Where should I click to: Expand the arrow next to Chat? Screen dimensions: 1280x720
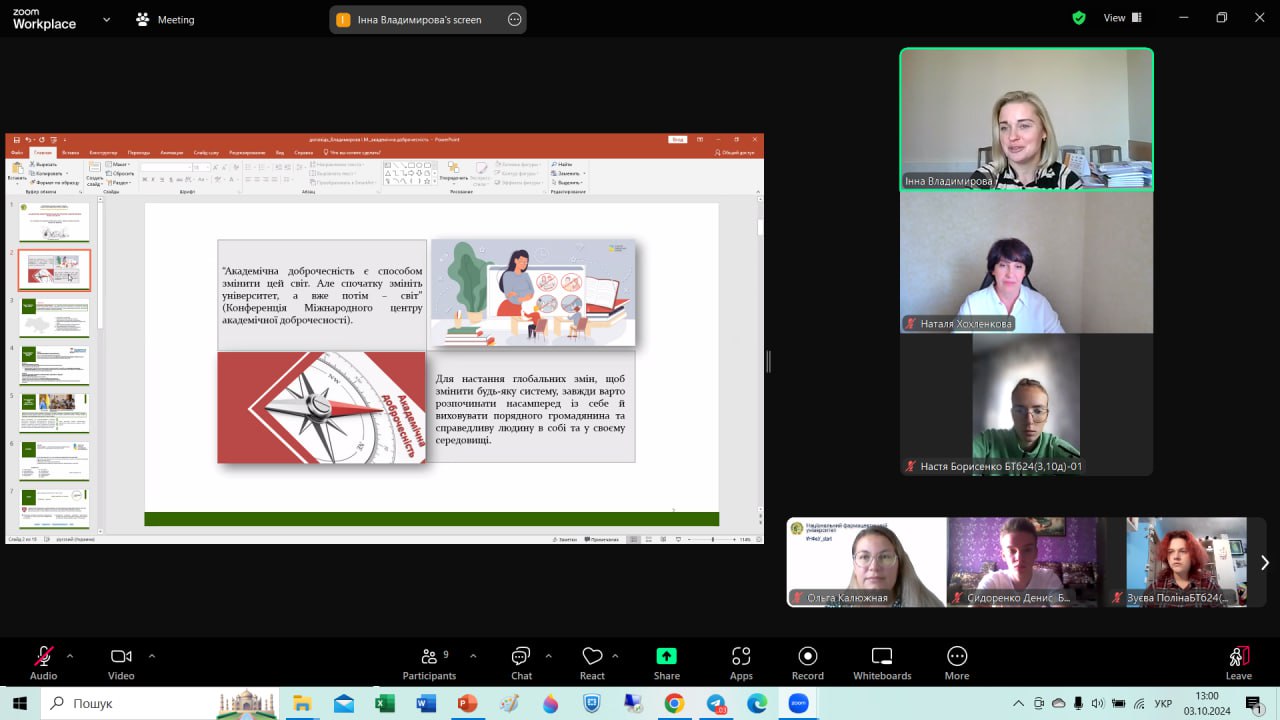click(548, 656)
